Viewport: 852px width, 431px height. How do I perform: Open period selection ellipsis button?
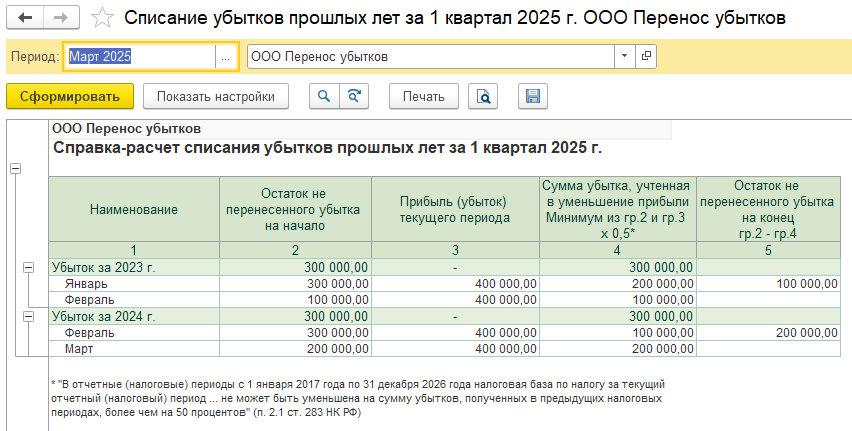[226, 57]
